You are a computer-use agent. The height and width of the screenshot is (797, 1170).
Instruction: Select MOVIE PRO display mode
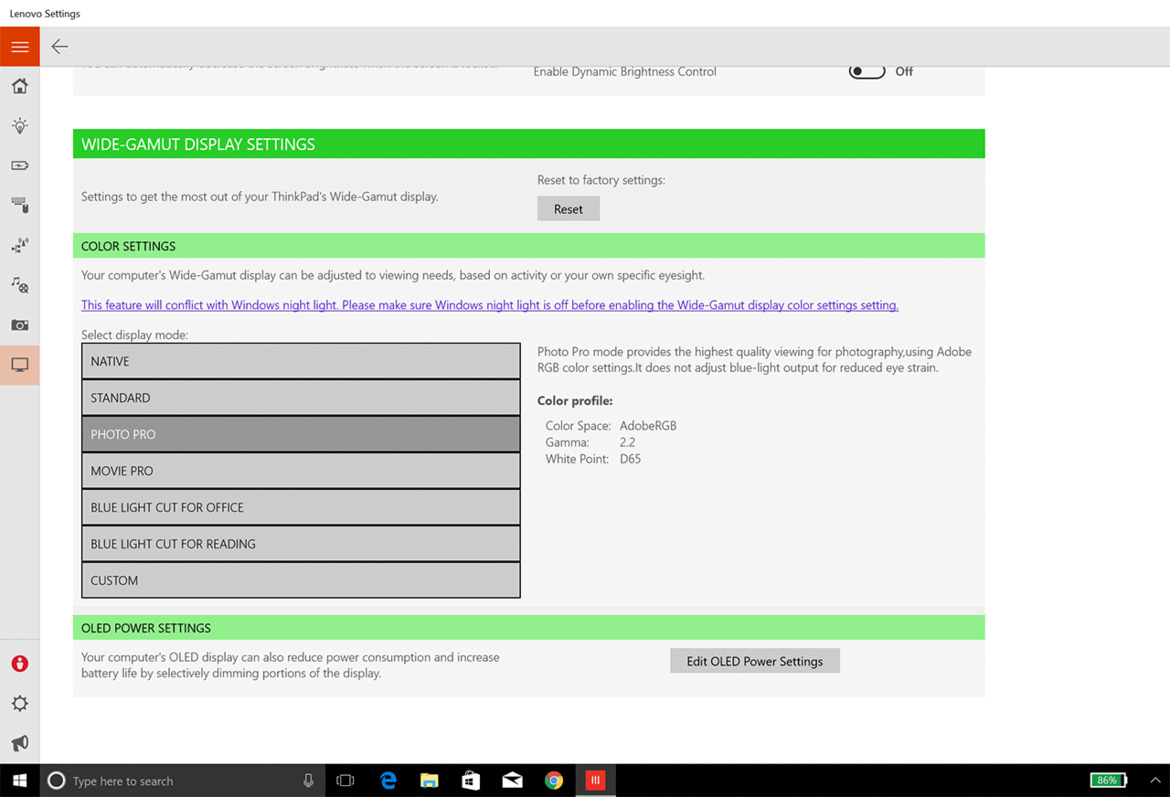(301, 471)
